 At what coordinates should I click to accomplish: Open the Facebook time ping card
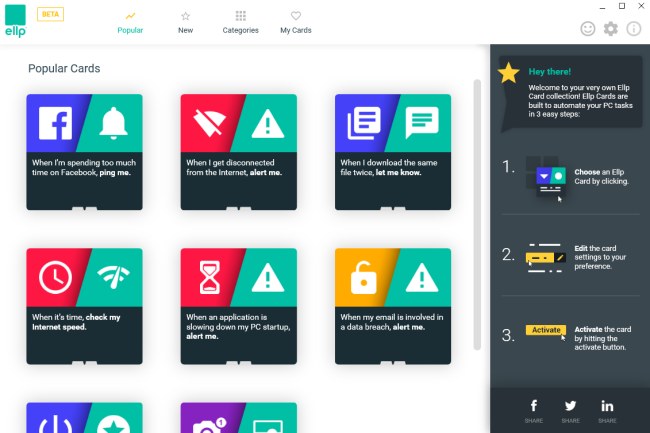85,152
